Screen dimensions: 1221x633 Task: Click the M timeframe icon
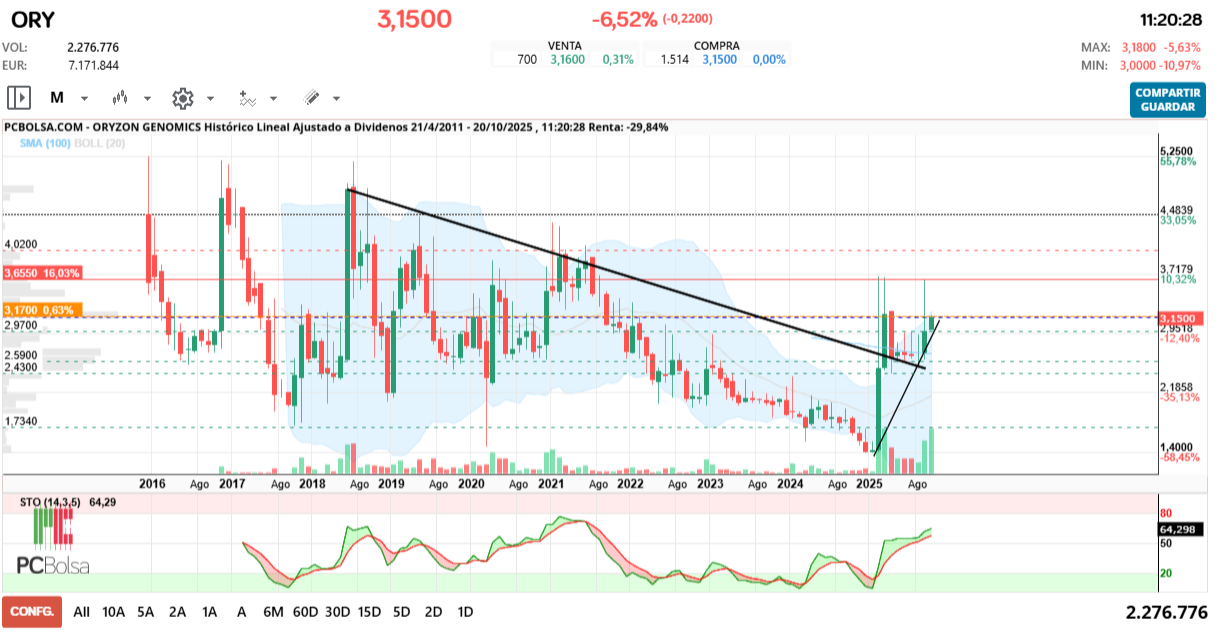click(x=57, y=98)
